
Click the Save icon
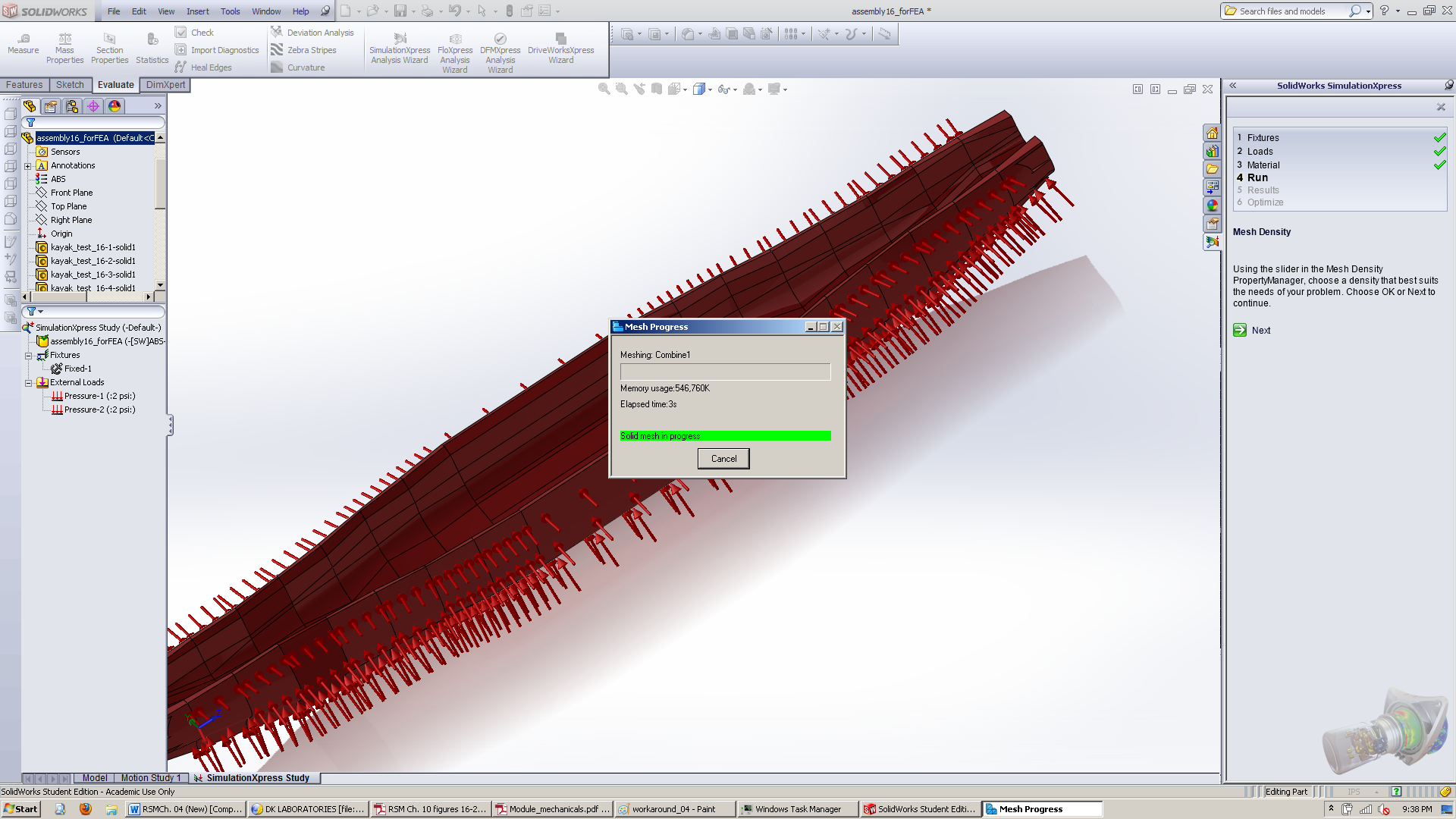point(400,11)
